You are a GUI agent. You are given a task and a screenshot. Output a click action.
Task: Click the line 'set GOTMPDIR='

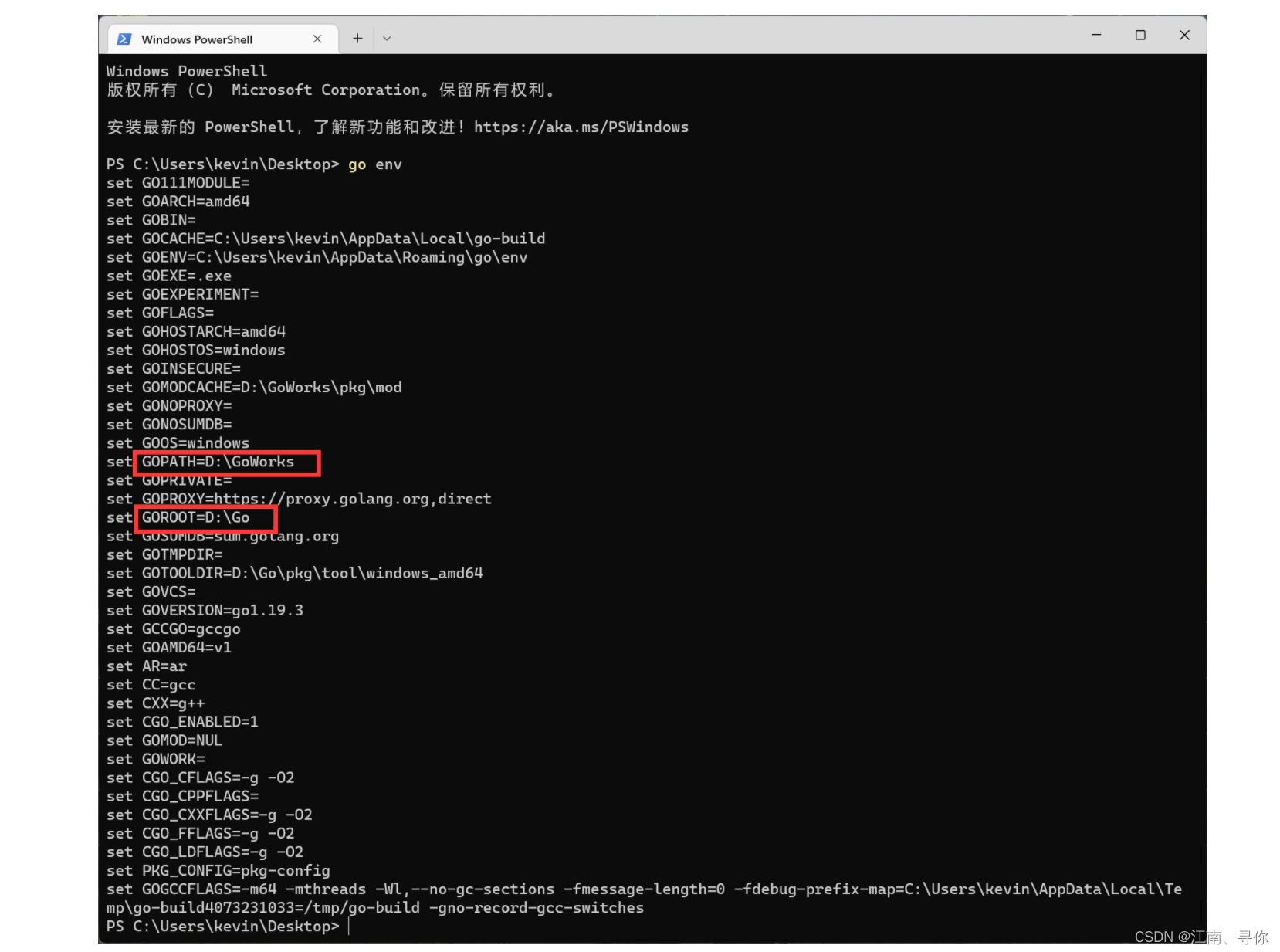click(x=164, y=554)
